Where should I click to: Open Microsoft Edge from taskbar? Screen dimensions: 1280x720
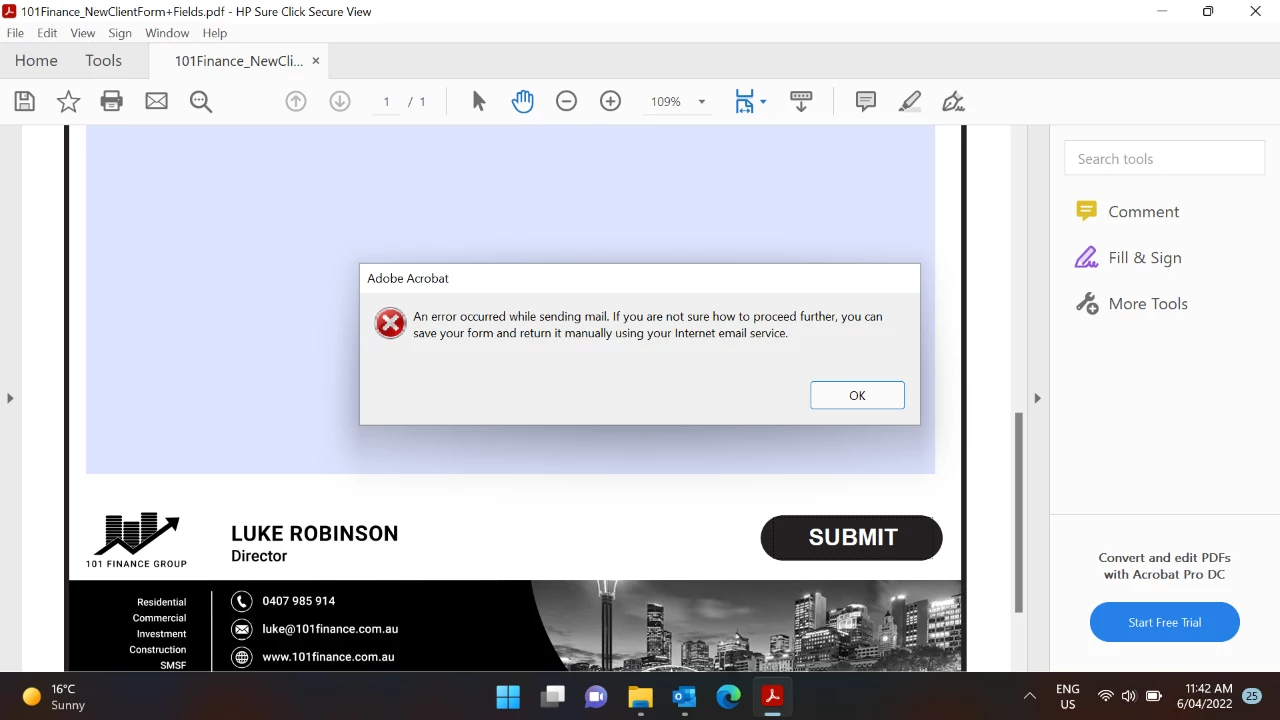(x=728, y=697)
